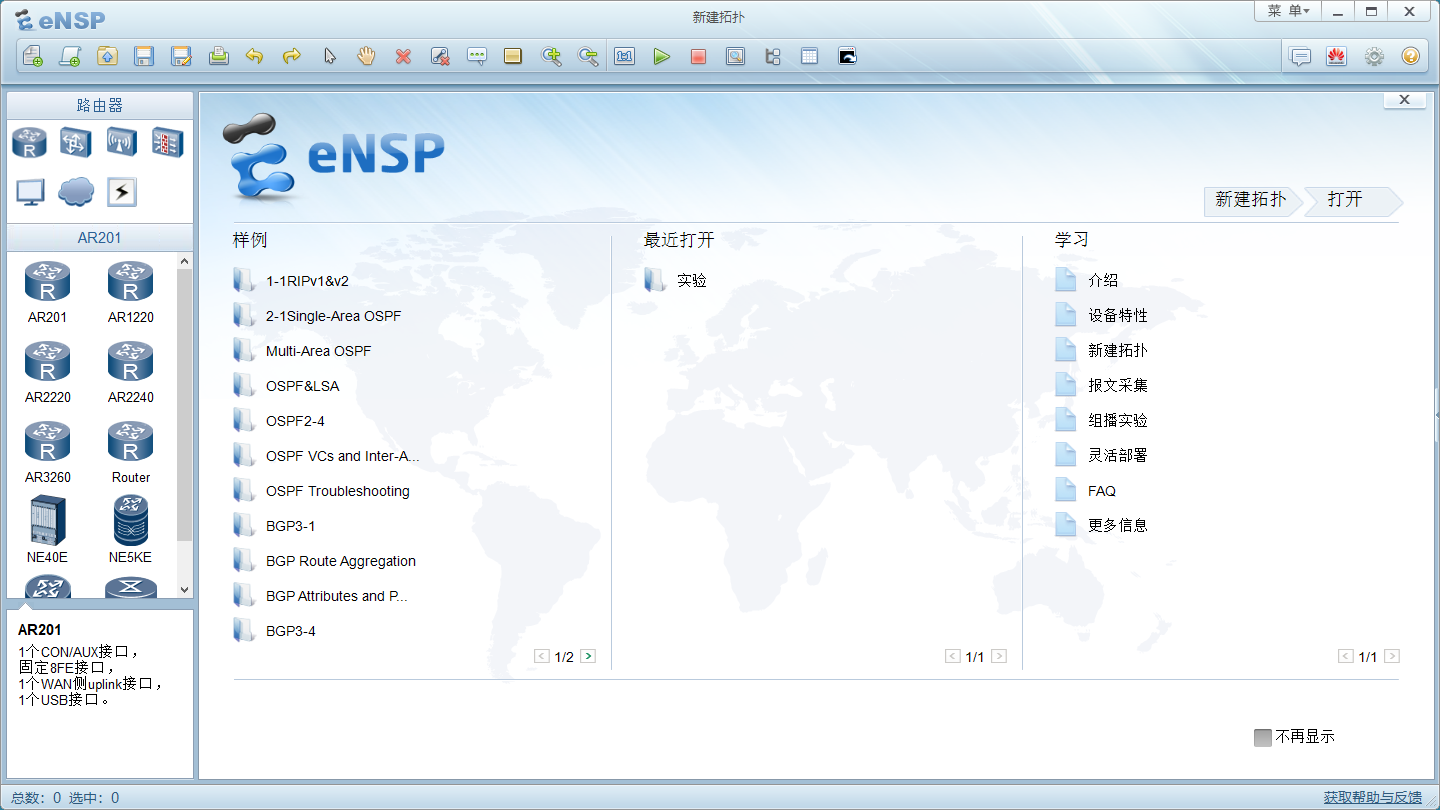Open the 实验 recent topology
This screenshot has height=810, width=1440.
690,280
